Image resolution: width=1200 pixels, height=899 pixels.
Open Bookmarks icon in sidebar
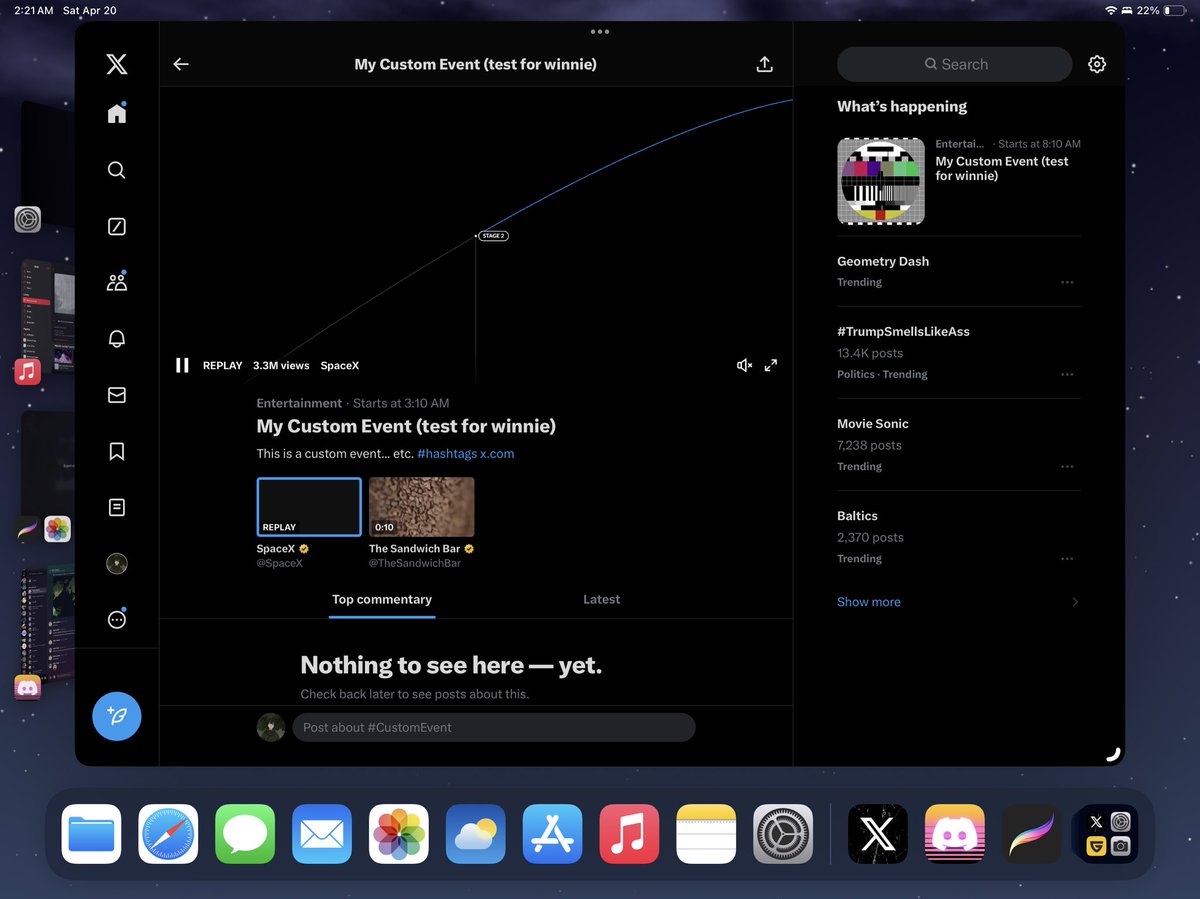tap(117, 452)
